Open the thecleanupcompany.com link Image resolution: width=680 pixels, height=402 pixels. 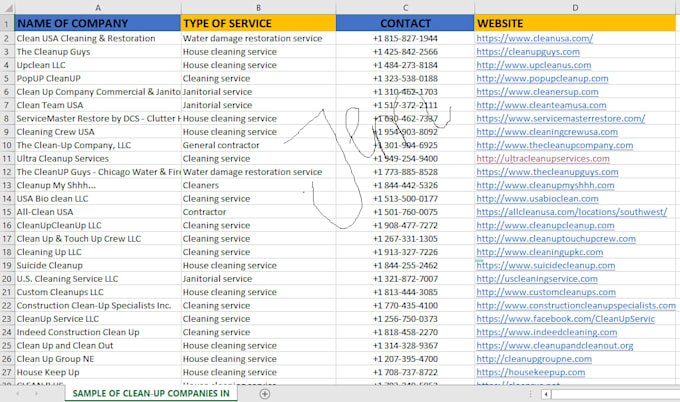pos(555,145)
